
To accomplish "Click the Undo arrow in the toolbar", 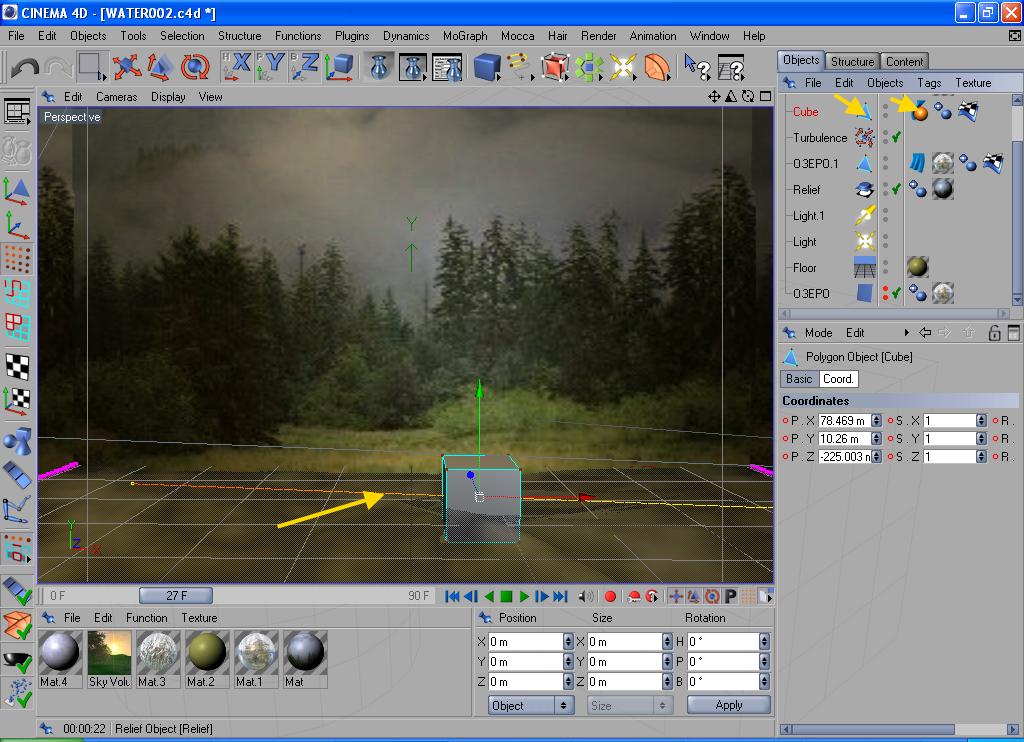I will [25, 68].
